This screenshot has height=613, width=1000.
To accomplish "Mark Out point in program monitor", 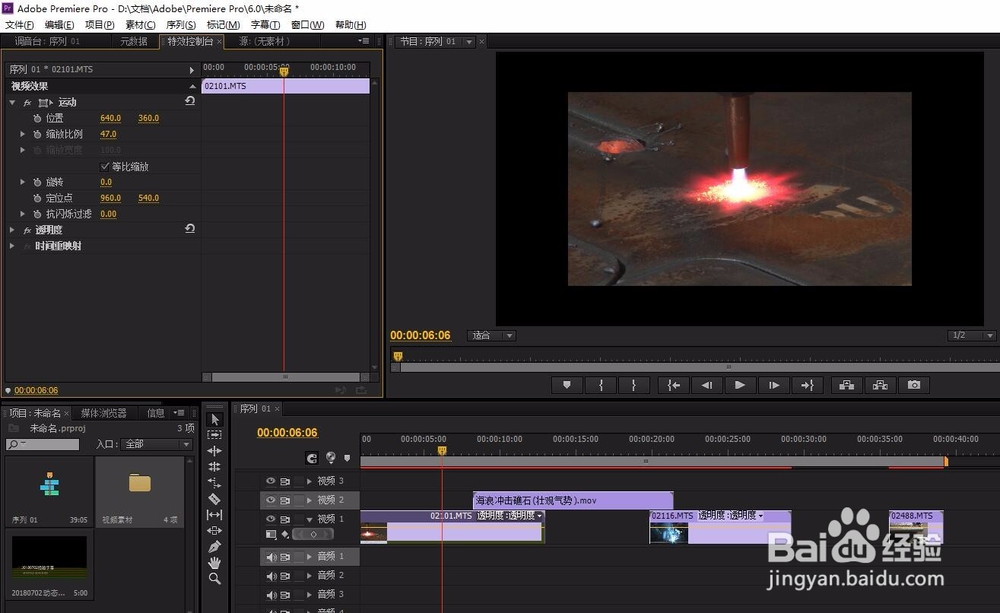I will 634,385.
